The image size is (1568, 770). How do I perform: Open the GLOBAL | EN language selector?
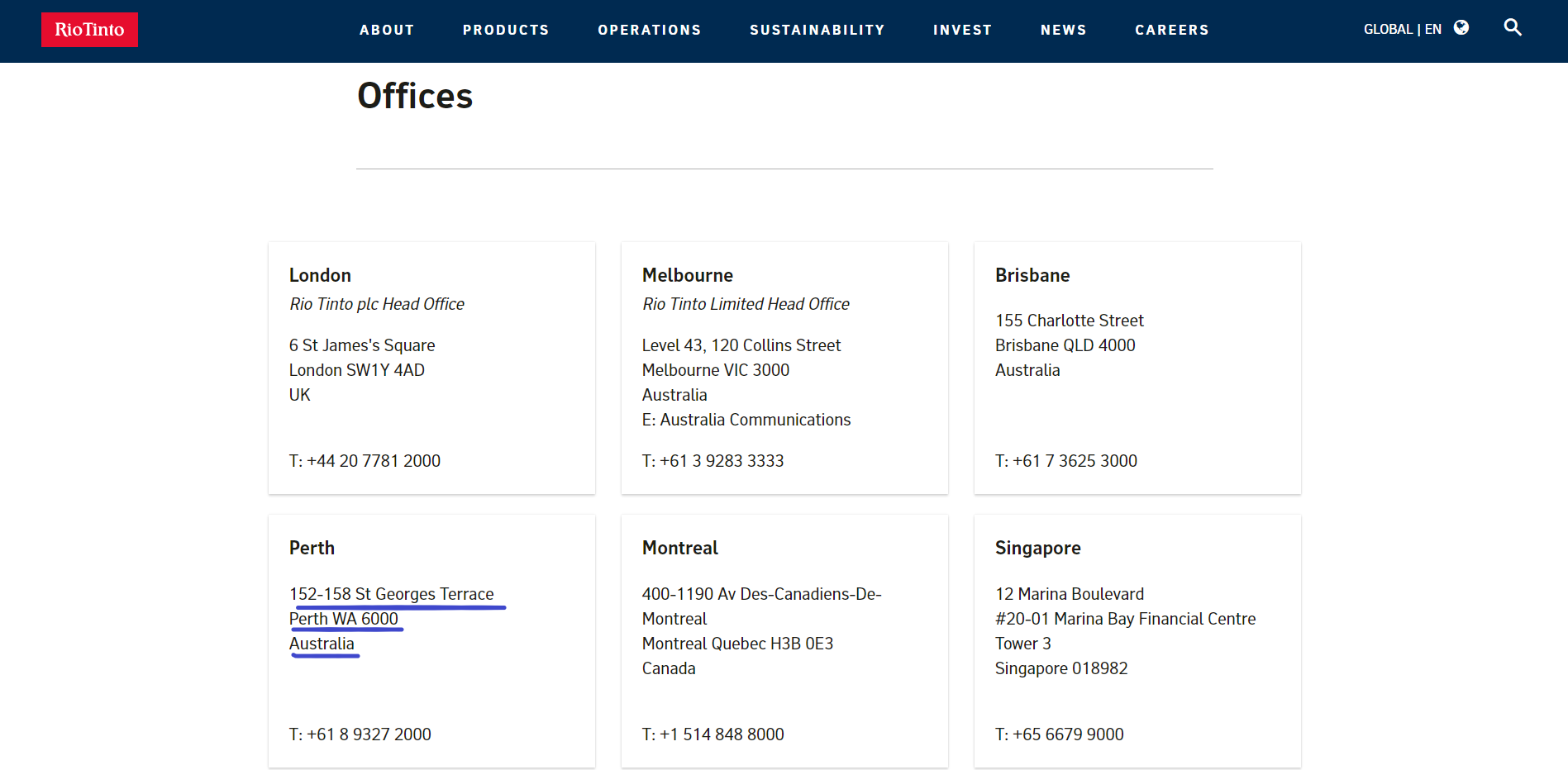pyautogui.click(x=1402, y=30)
